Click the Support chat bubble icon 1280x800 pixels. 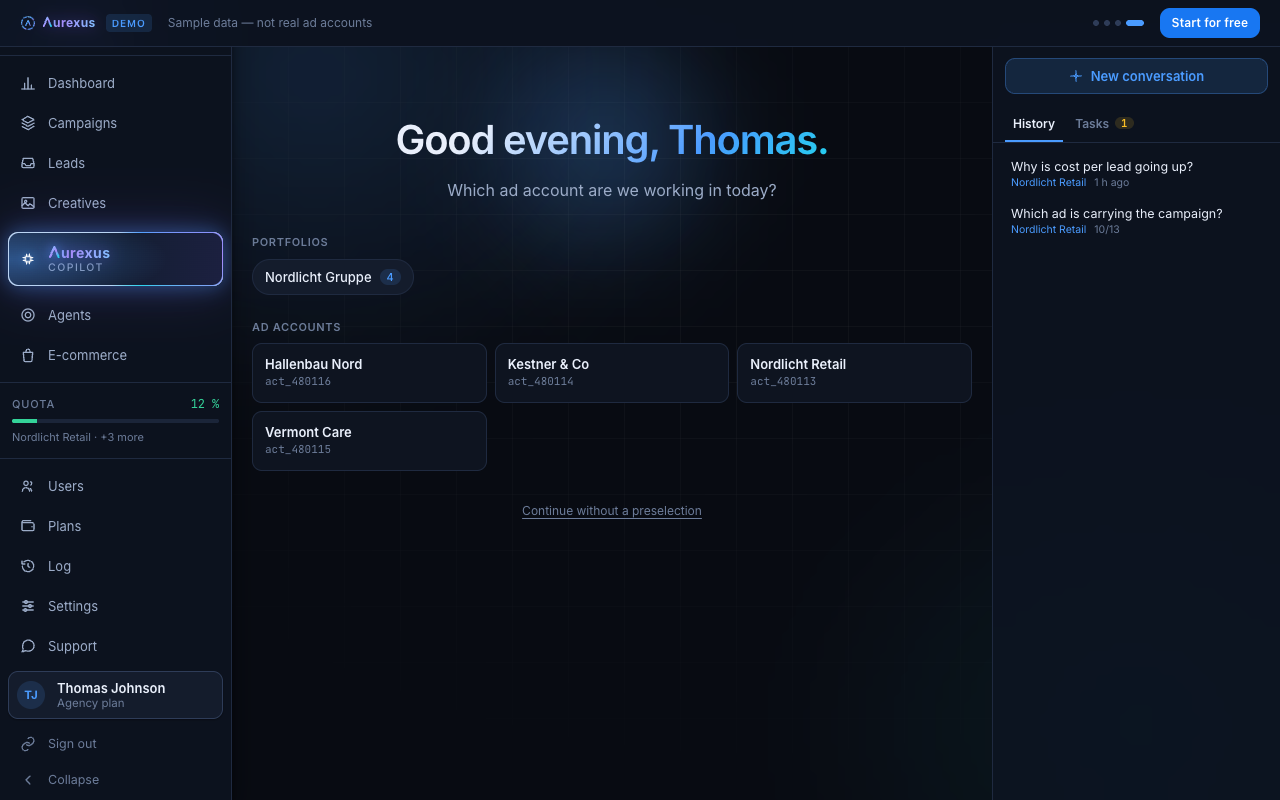tap(28, 646)
